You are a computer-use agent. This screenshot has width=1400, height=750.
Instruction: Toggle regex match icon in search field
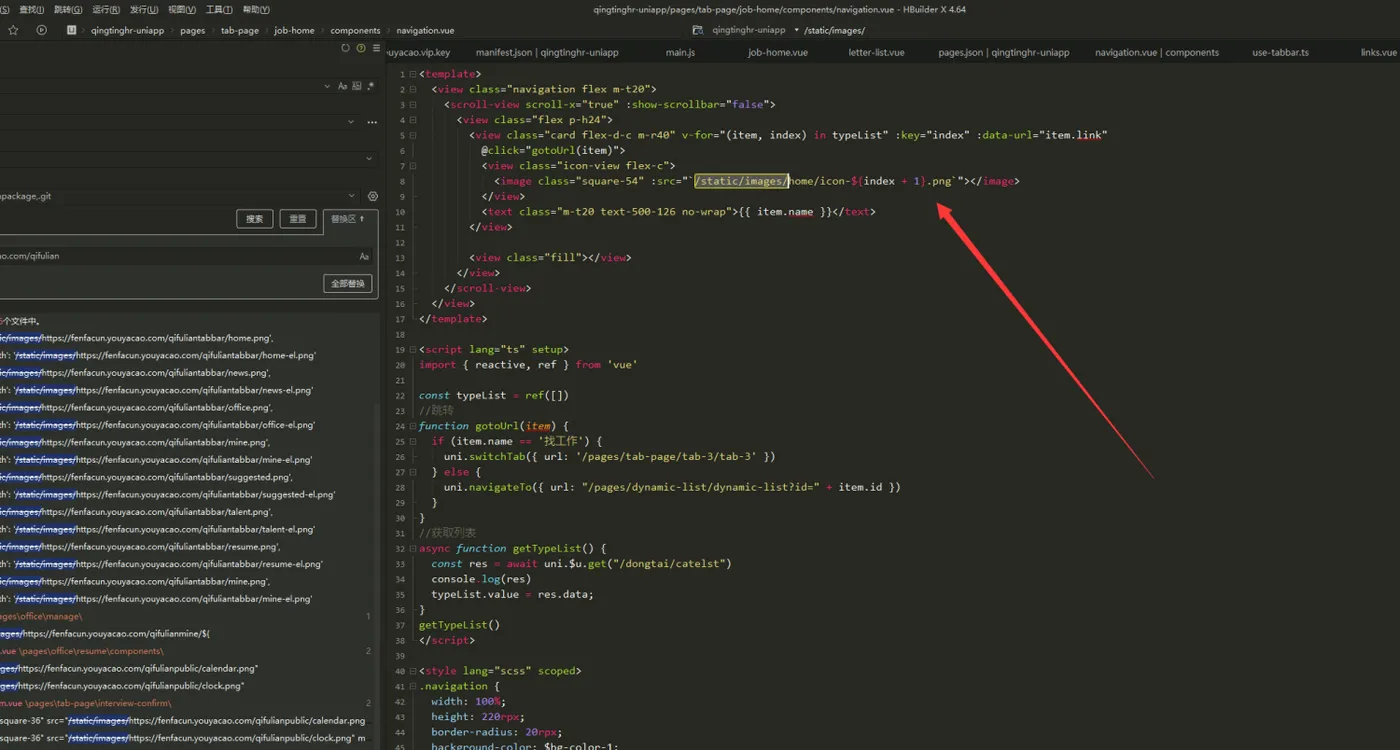[371, 87]
